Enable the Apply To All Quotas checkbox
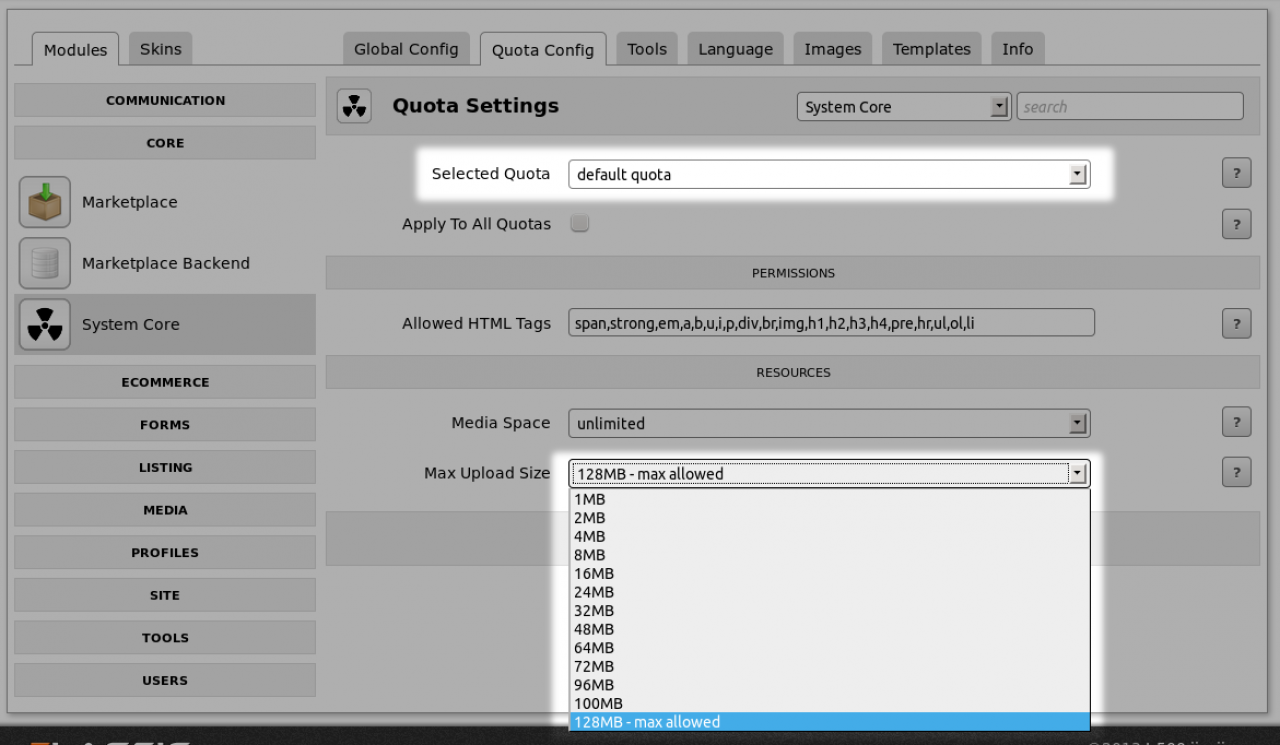This screenshot has height=745, width=1280. 579,223
